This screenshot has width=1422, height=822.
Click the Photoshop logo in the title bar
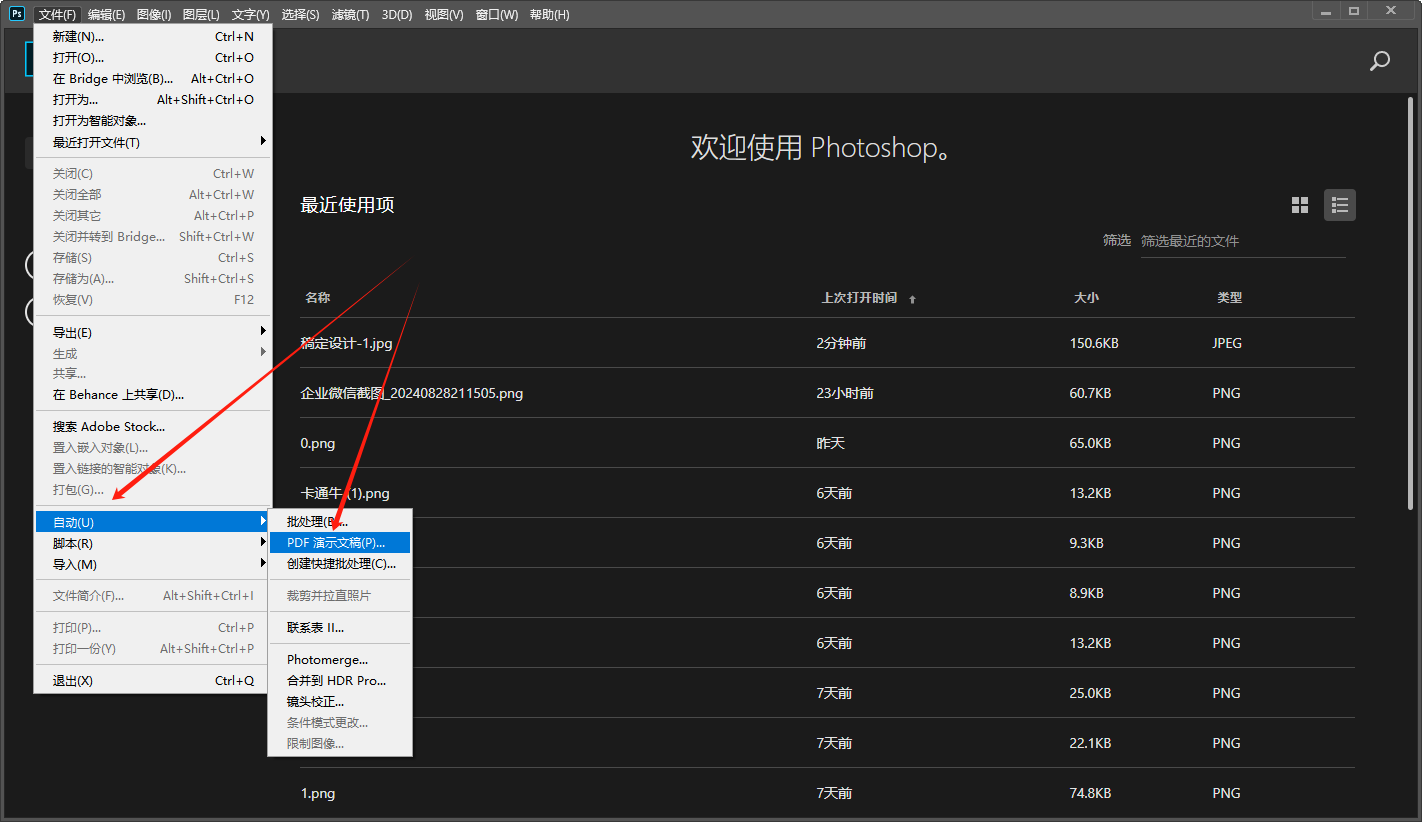[15, 13]
